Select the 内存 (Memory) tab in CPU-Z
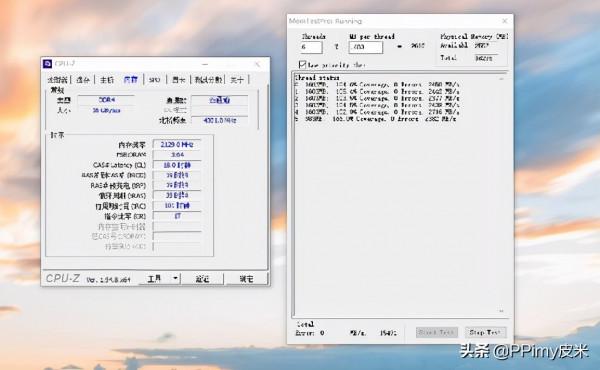 (130, 80)
